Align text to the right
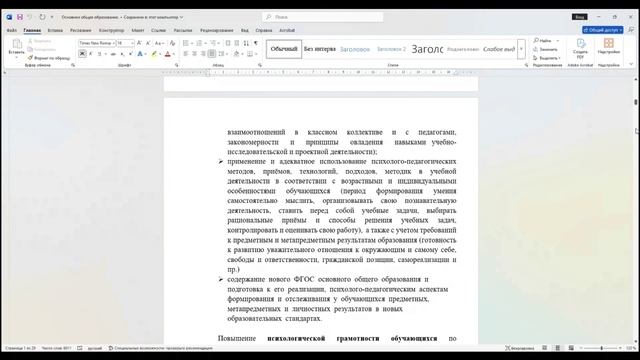The width and height of the screenshot is (640, 360). point(203,54)
